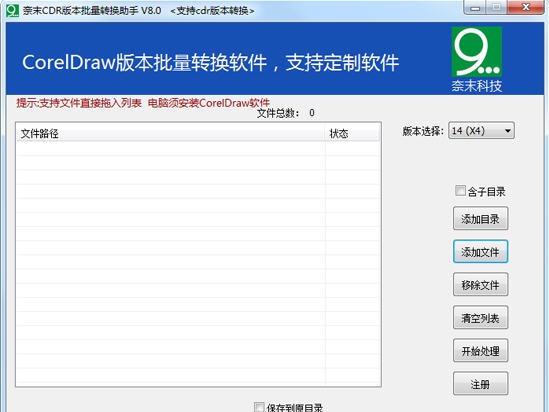Click the 版本选择 label
Image resolution: width=549 pixels, height=412 pixels.
pos(423,131)
